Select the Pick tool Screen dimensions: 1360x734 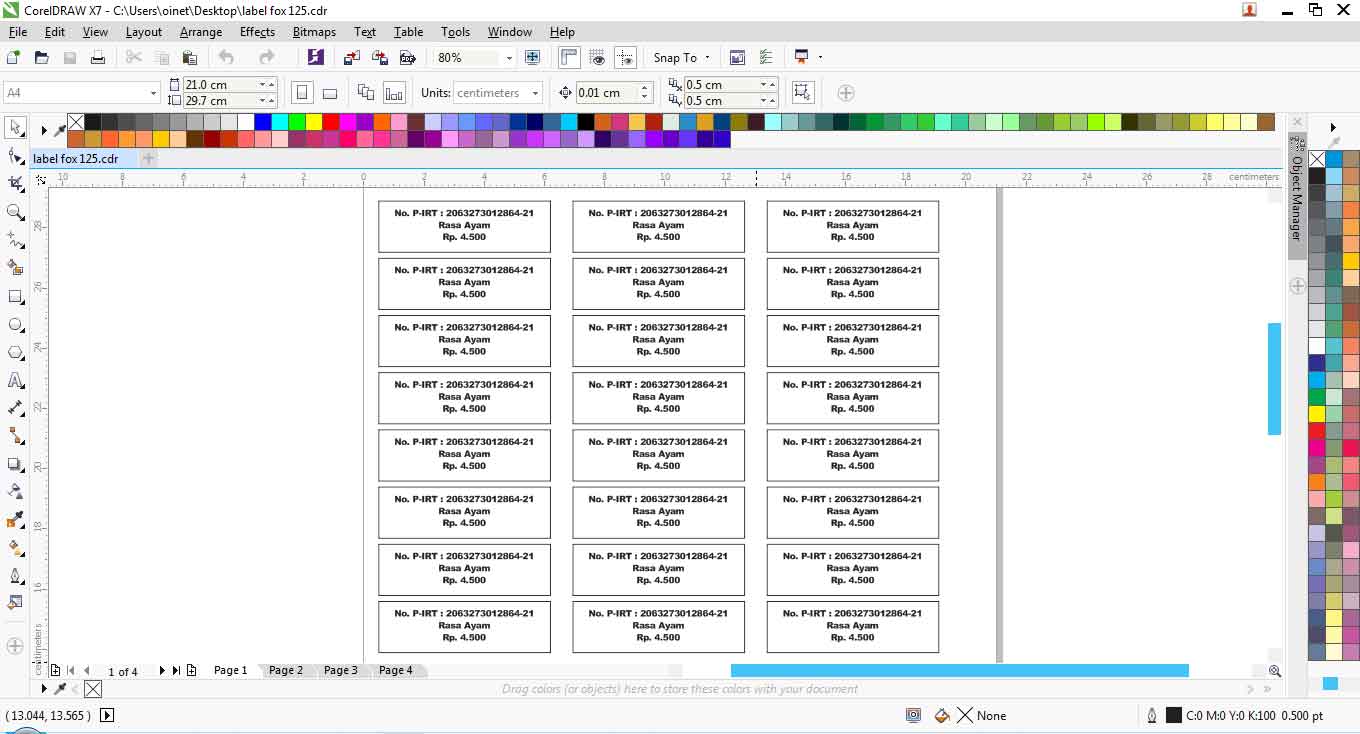15,128
